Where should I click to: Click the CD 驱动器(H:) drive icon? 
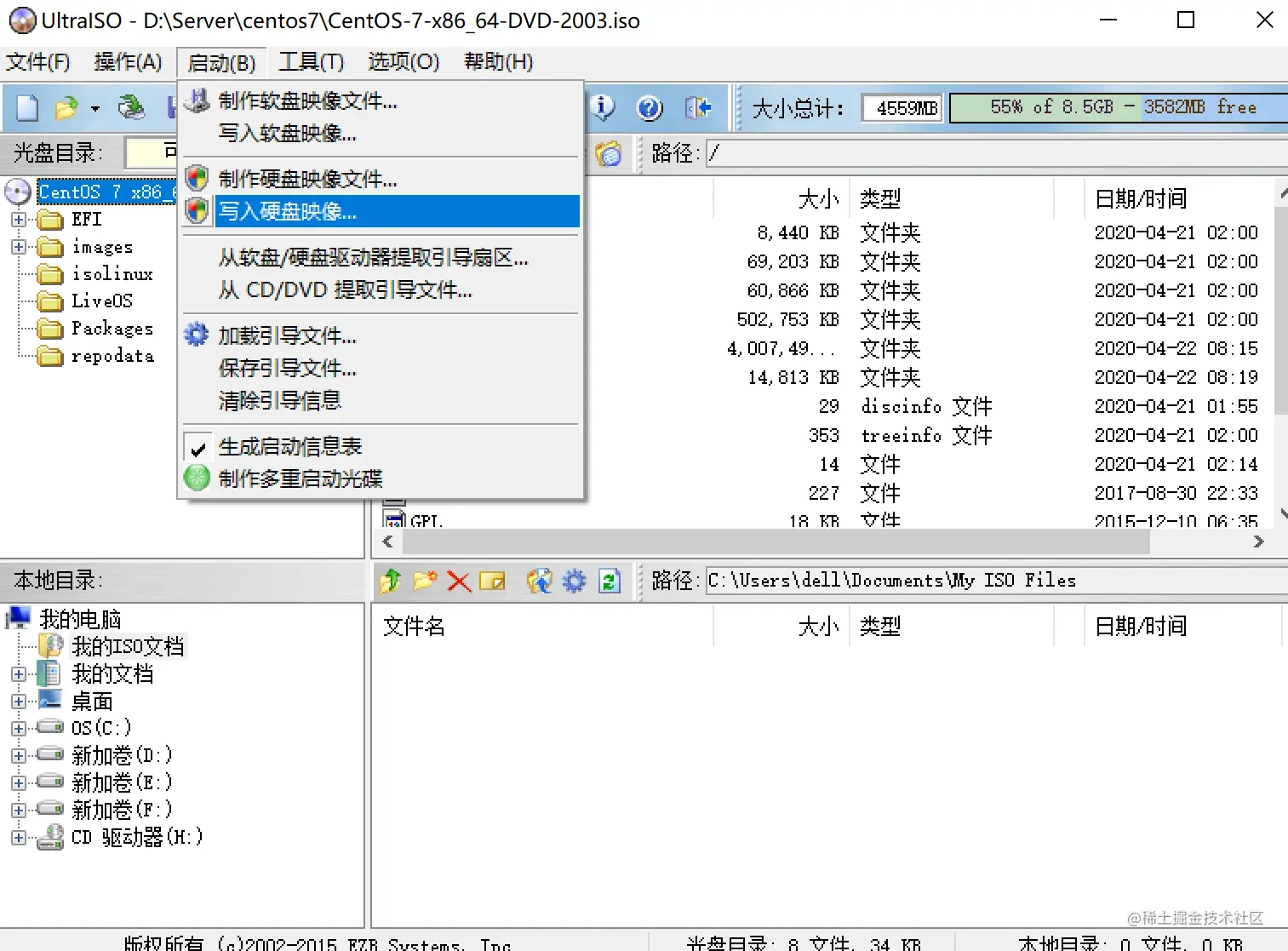pos(51,837)
